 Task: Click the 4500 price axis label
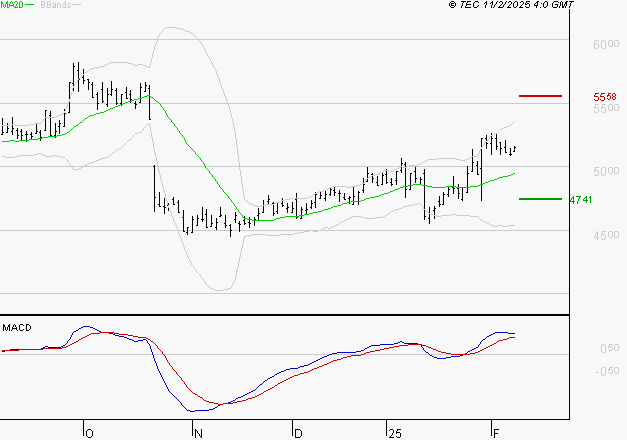click(606, 235)
